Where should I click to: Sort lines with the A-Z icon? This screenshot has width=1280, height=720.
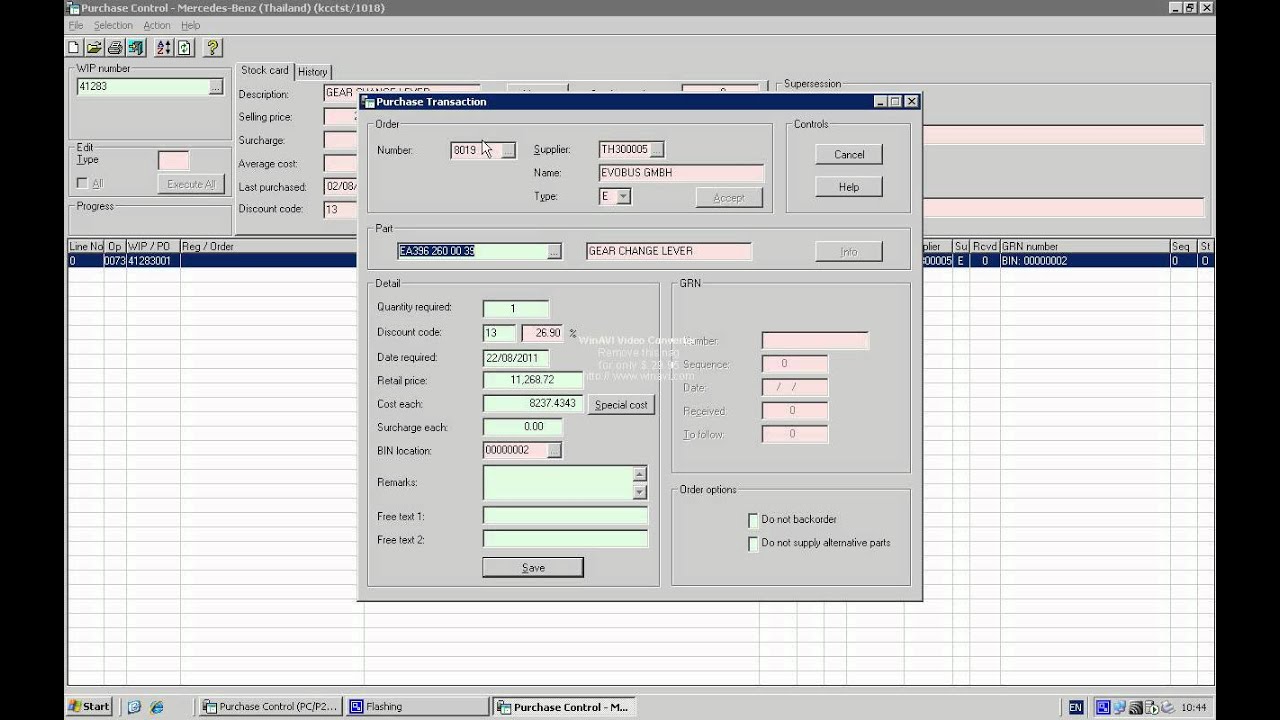coord(164,47)
